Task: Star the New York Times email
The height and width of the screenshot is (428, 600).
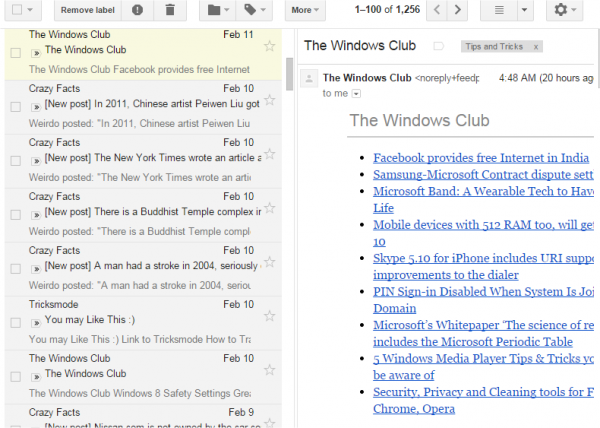Action: pyautogui.click(x=269, y=154)
